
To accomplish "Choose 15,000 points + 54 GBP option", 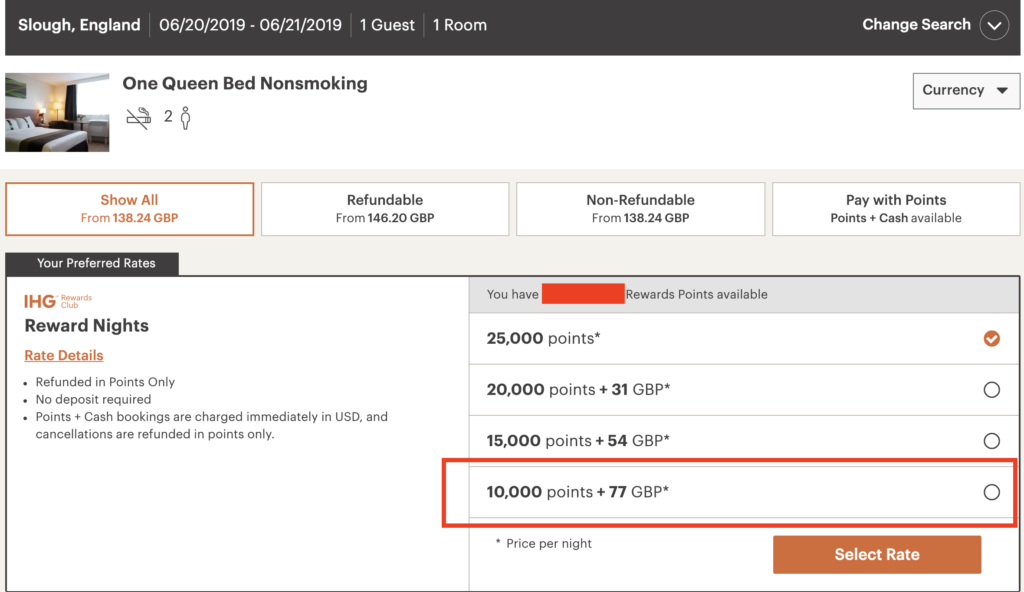I will [991, 441].
